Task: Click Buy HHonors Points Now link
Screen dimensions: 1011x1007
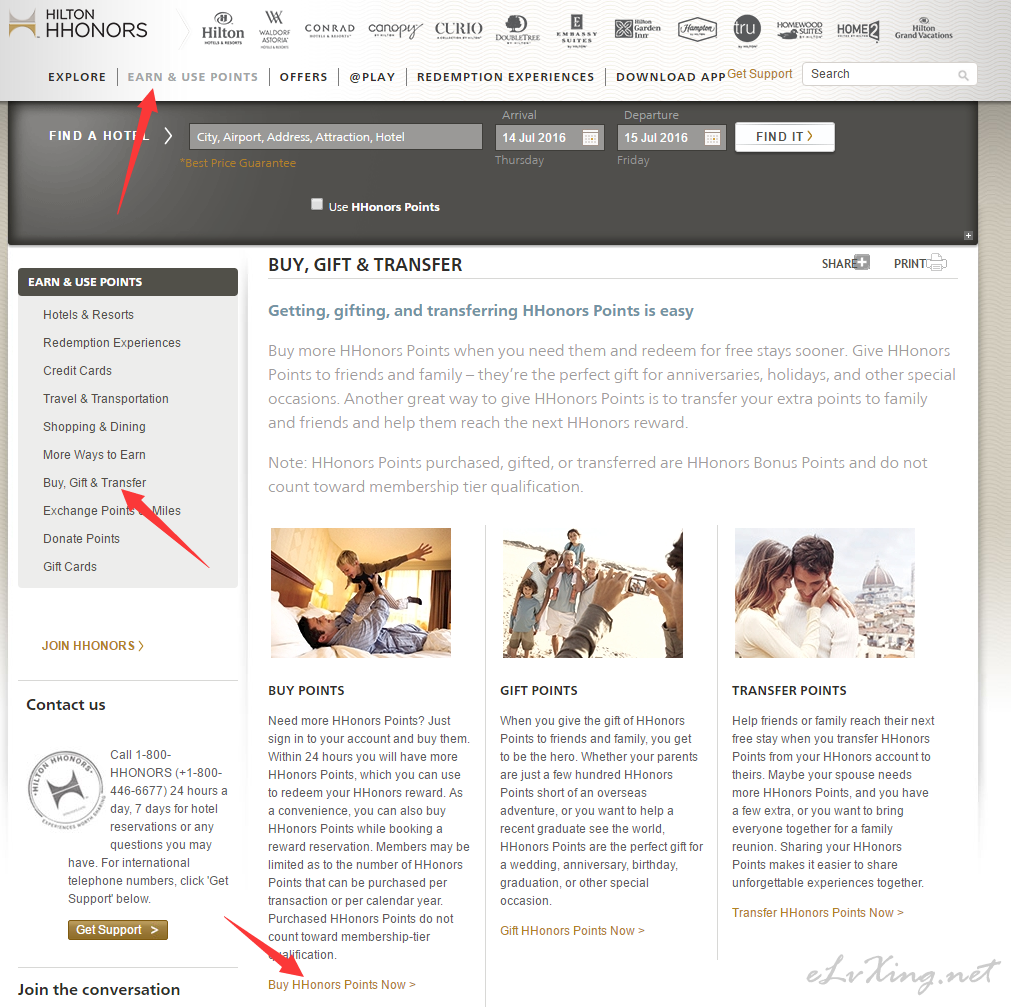Action: (342, 984)
